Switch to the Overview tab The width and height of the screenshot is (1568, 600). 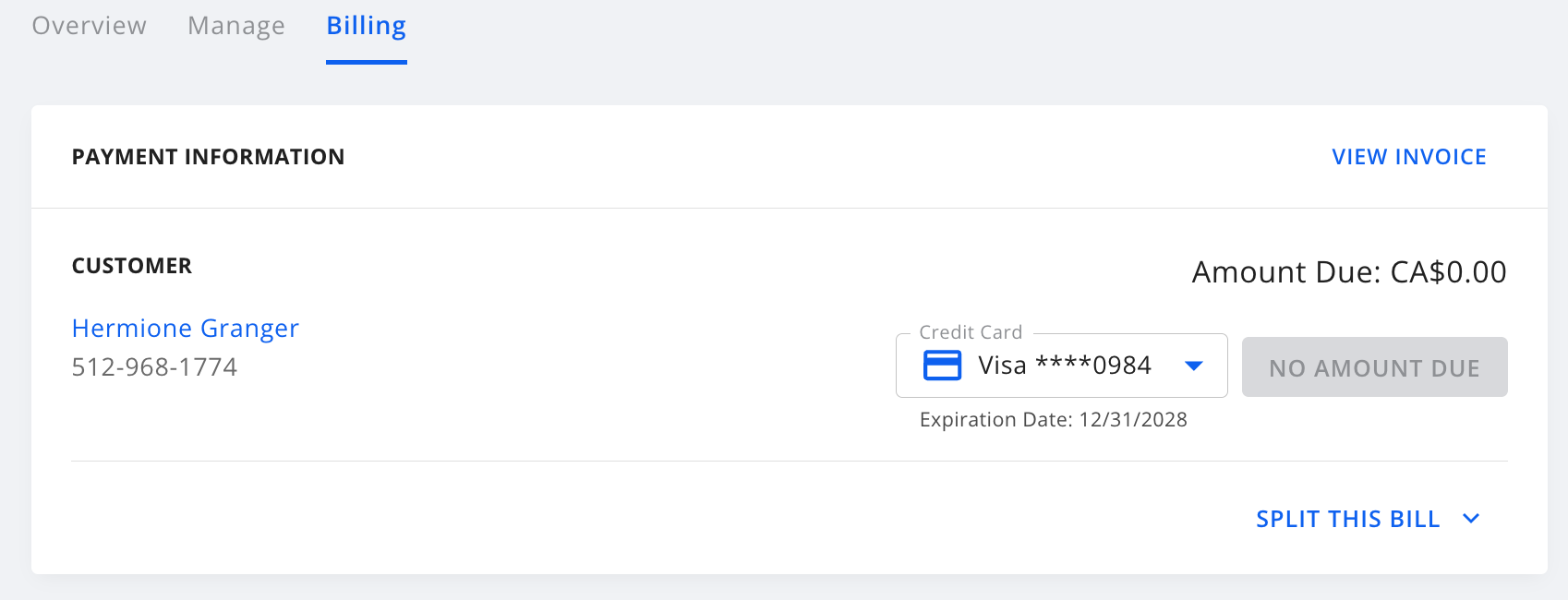pyautogui.click(x=90, y=26)
